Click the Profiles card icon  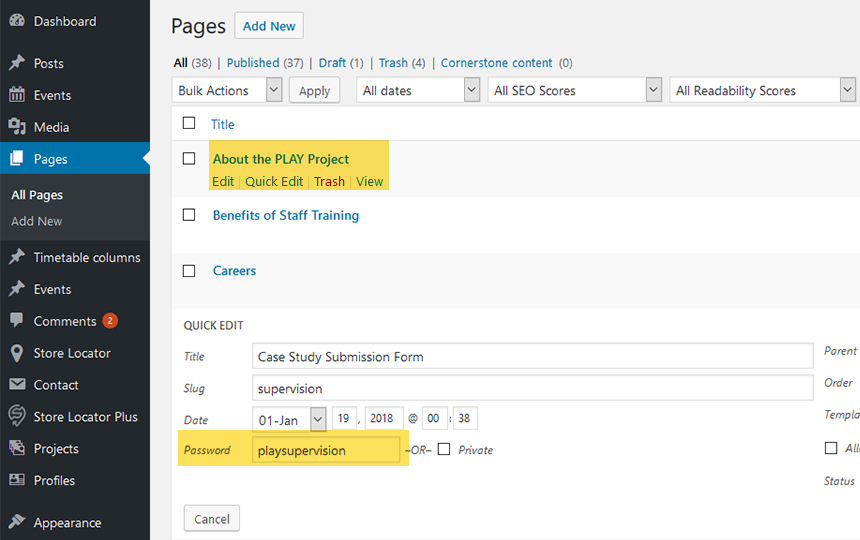[17, 480]
